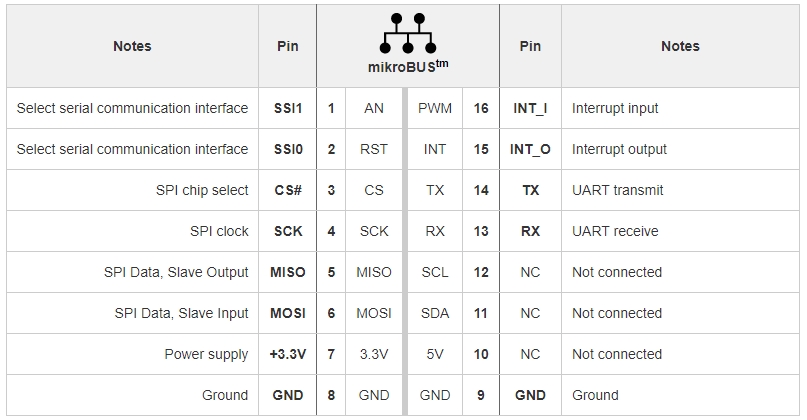This screenshot has width=807, height=420.
Task: Select the SSI0 pin cell
Action: pos(288,149)
